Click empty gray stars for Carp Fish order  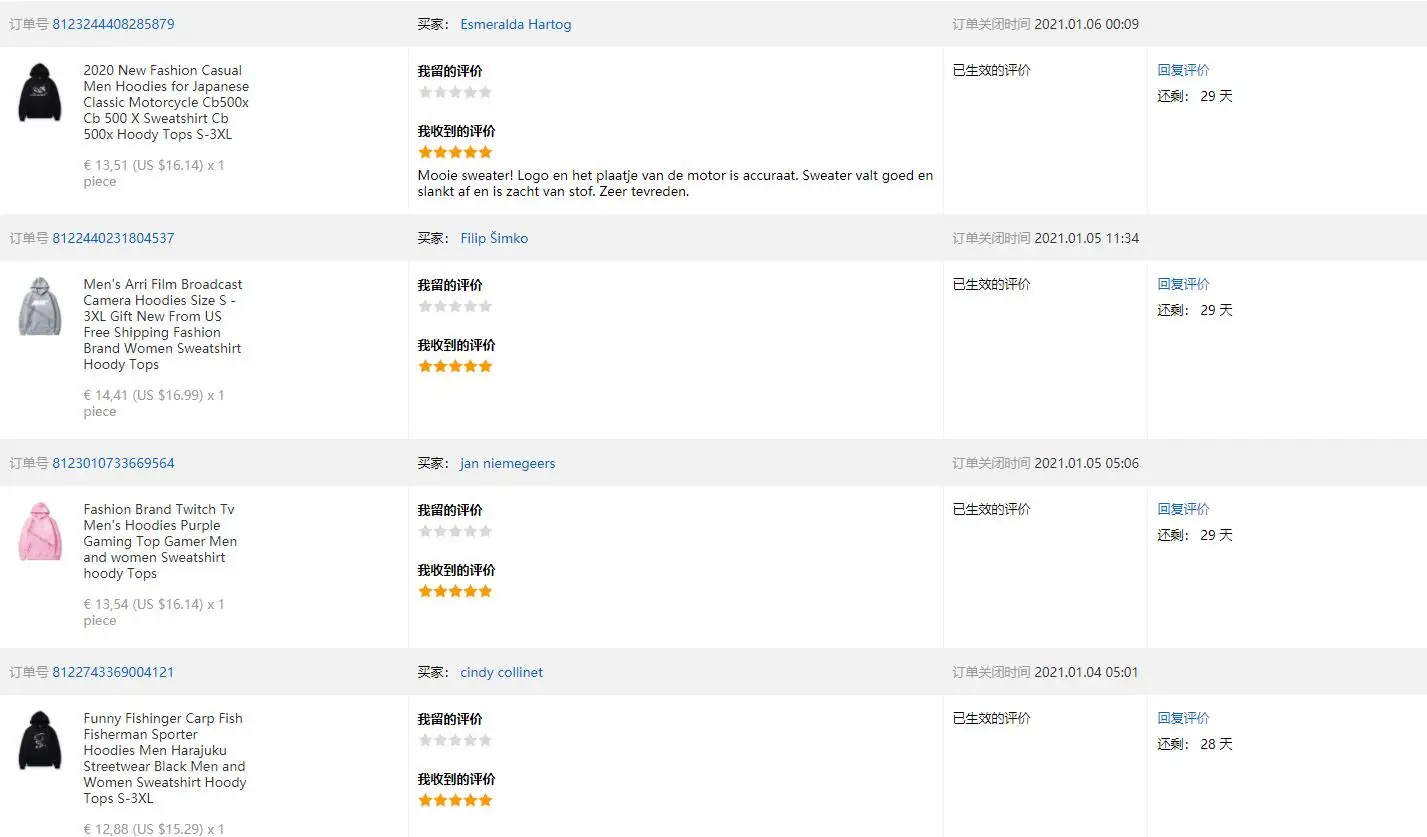(x=455, y=740)
